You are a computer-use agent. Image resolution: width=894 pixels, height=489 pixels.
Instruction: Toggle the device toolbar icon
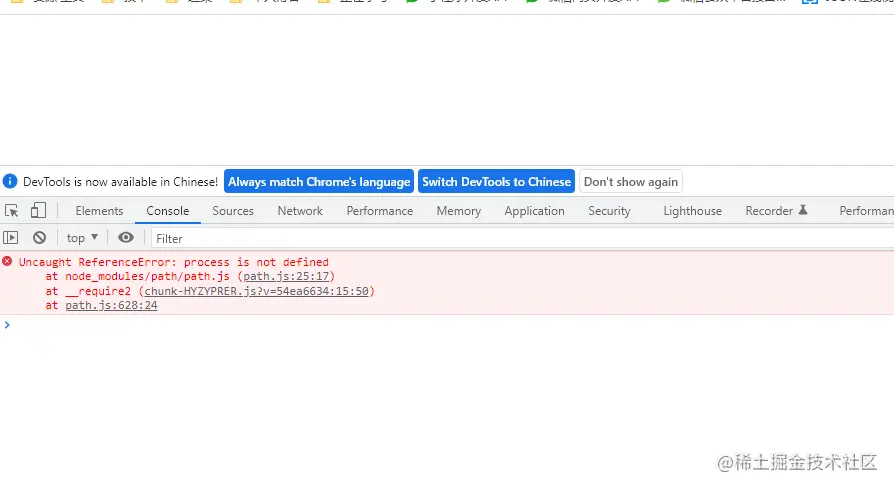[38, 210]
